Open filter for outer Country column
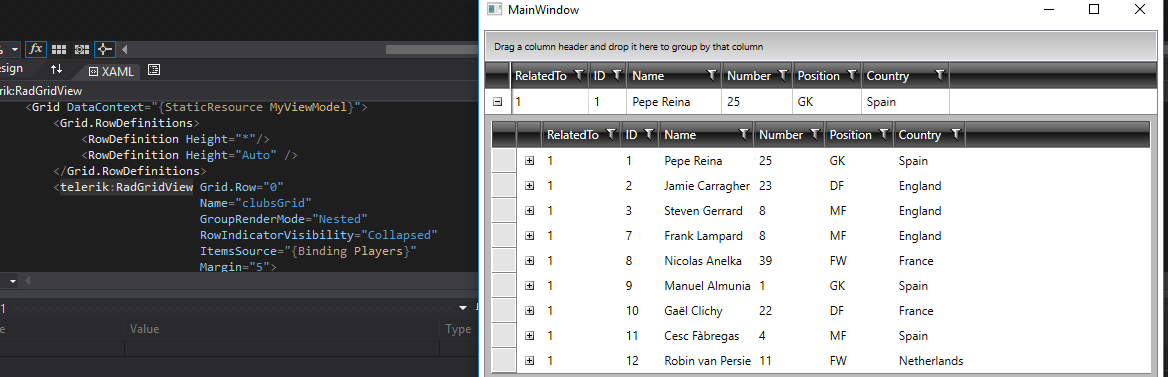The width and height of the screenshot is (1168, 377). click(940, 75)
